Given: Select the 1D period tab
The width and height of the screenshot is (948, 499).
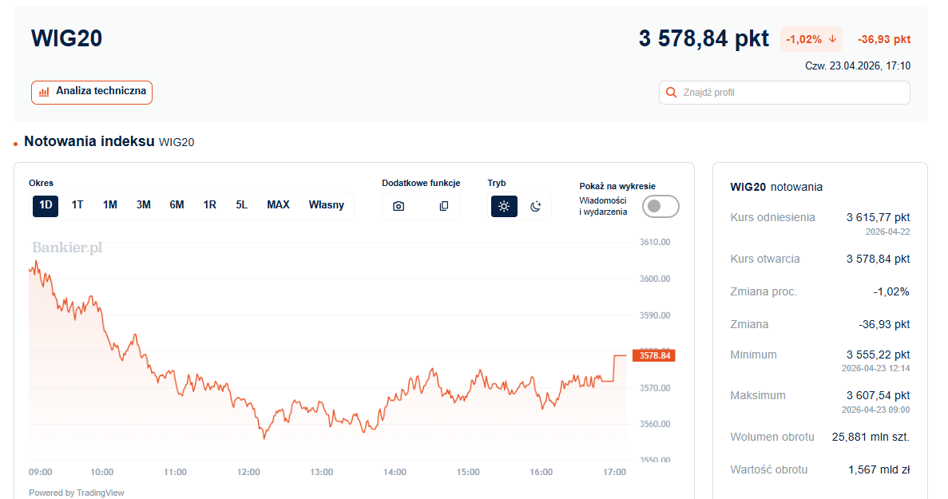Looking at the screenshot, I should [x=45, y=206].
